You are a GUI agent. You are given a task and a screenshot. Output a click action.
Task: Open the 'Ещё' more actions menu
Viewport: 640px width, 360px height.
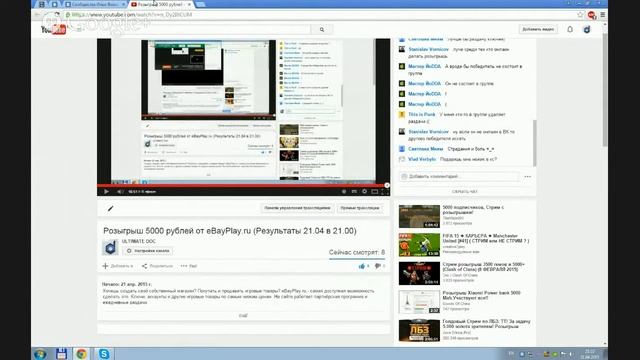tap(189, 266)
